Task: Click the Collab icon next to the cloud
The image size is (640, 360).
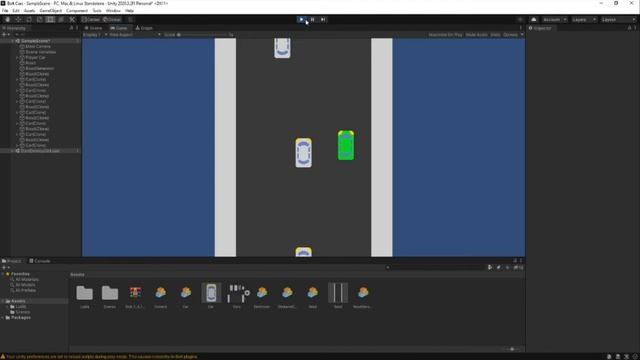Action: pyautogui.click(x=520, y=19)
